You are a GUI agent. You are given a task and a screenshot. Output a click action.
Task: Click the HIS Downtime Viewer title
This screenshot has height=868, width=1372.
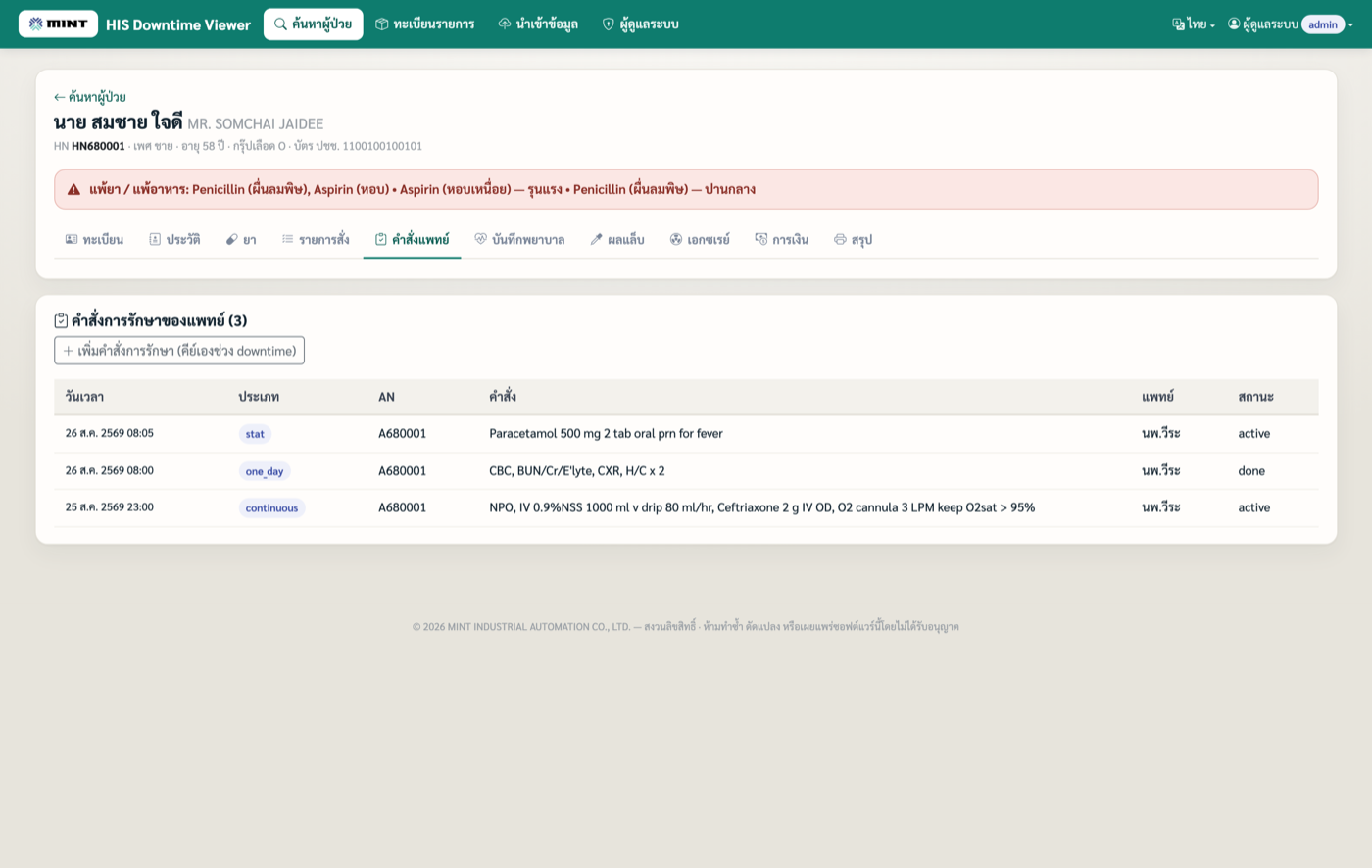[x=178, y=24]
